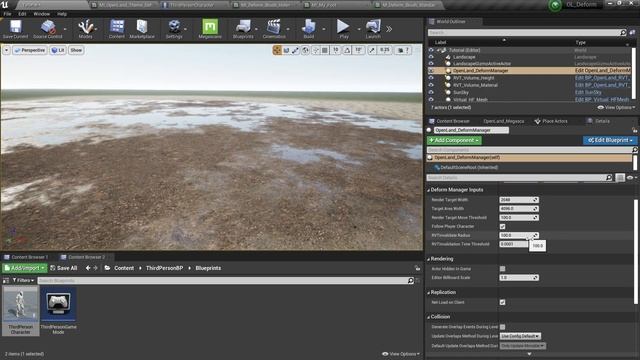Toggle visibility of the Landscape actor
This screenshot has height=360, width=640.
[431, 57]
